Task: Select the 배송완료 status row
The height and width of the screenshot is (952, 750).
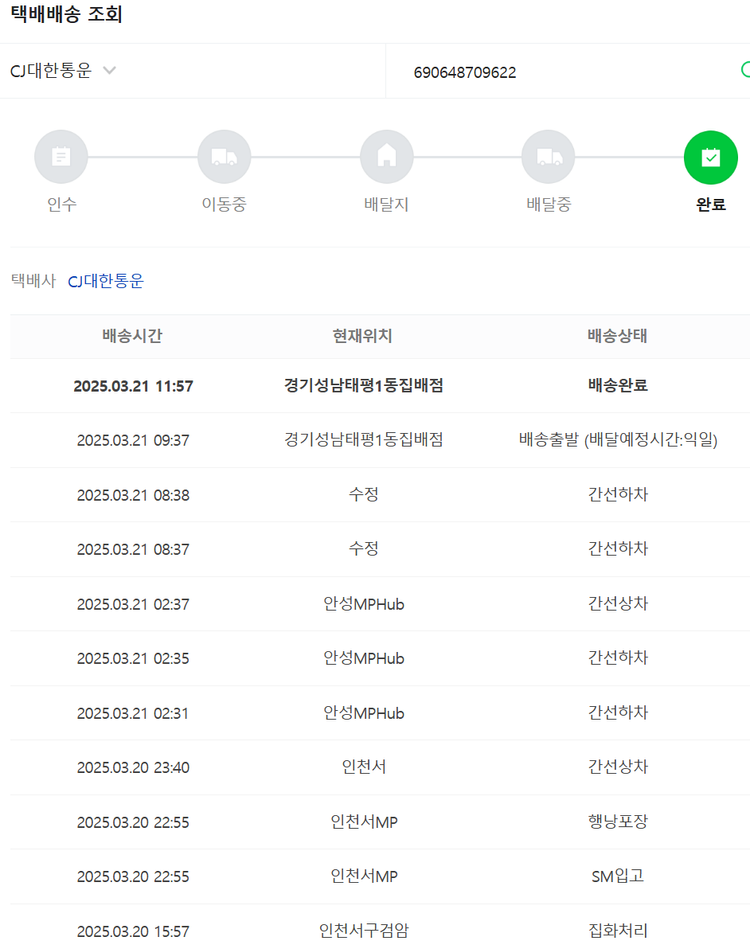Action: (x=618, y=386)
